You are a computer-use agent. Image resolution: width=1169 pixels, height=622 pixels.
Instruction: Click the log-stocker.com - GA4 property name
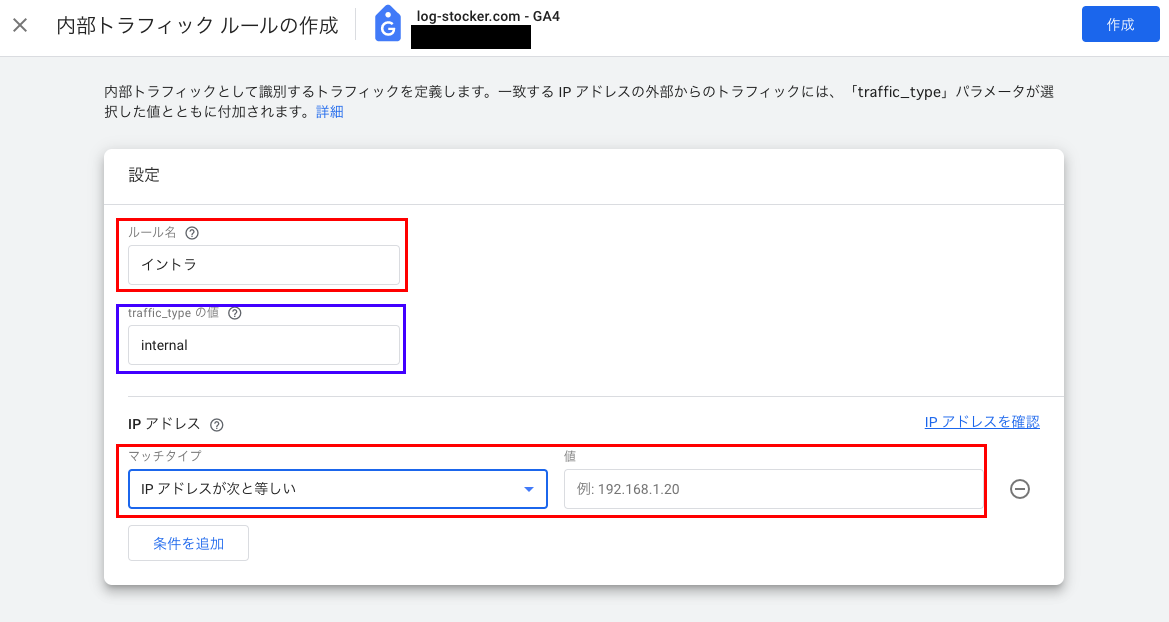[488, 16]
